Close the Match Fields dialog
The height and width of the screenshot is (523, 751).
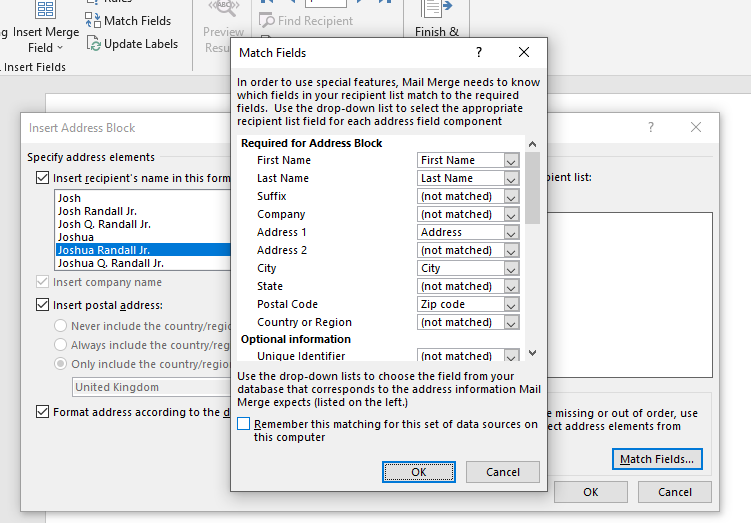[x=524, y=52]
